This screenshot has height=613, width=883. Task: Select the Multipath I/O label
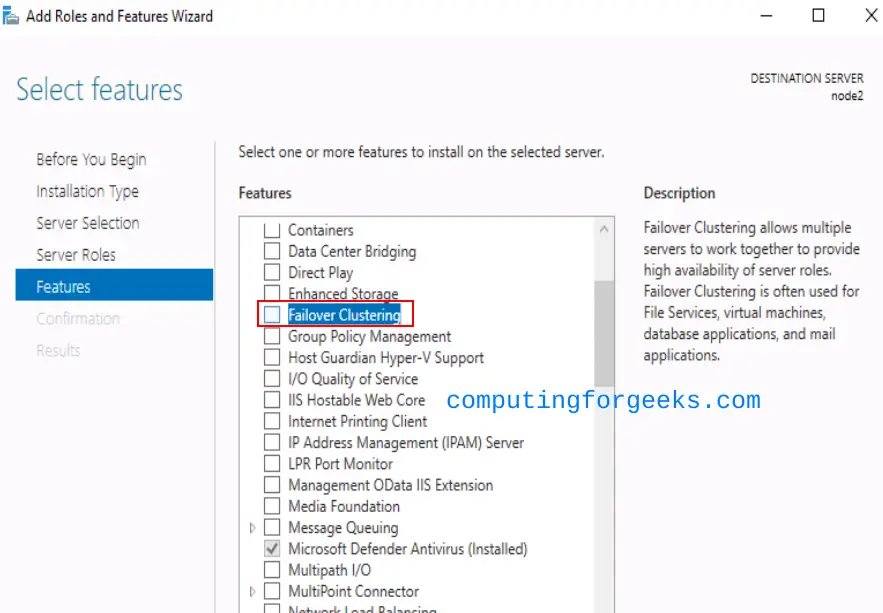329,570
